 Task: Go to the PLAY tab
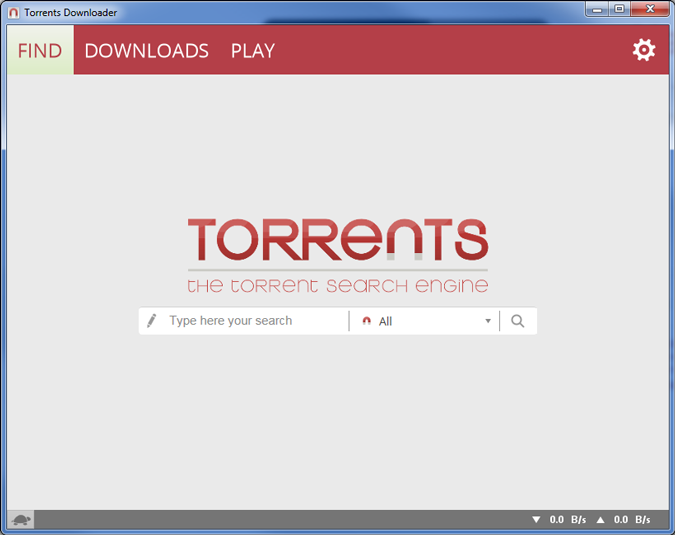point(253,51)
